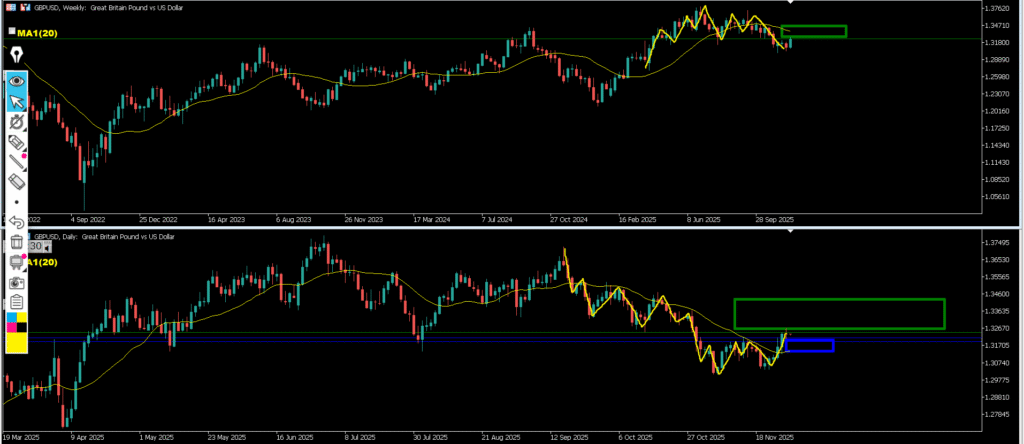
Task: Click the pen nib drawing icon
Action: 17,53
